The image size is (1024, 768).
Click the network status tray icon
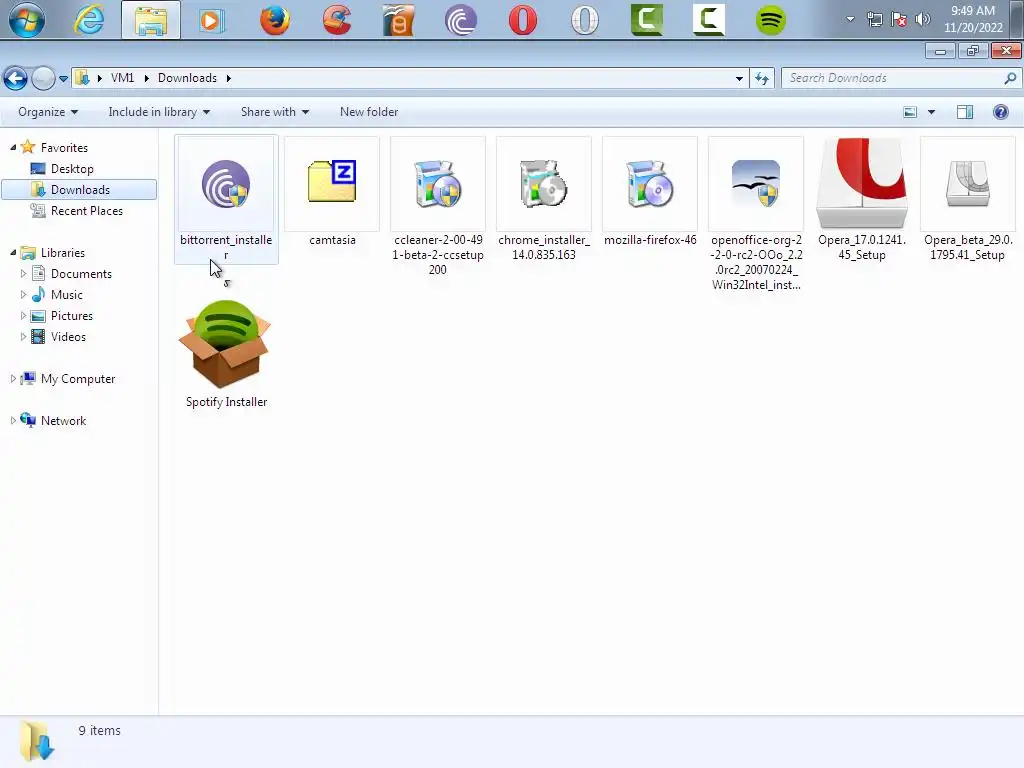(x=875, y=19)
